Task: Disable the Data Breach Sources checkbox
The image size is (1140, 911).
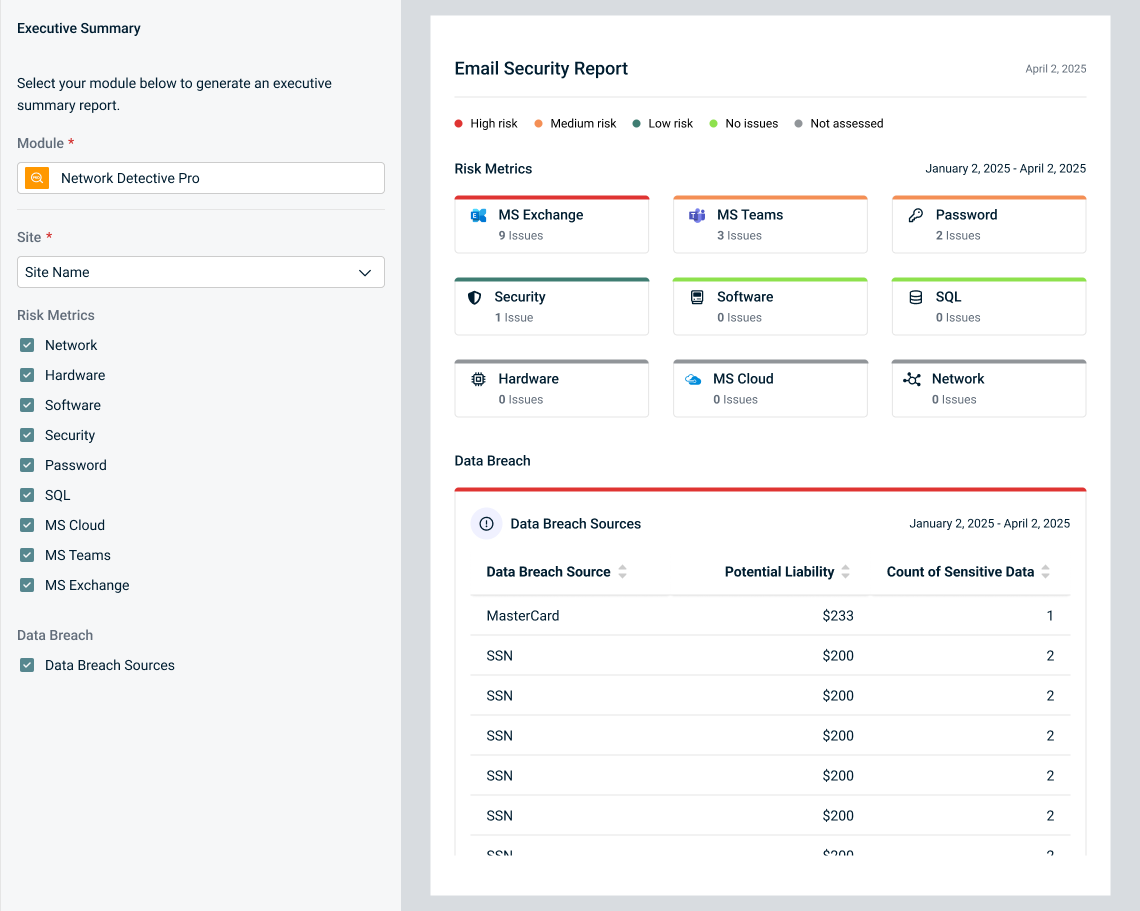Action: tap(27, 665)
